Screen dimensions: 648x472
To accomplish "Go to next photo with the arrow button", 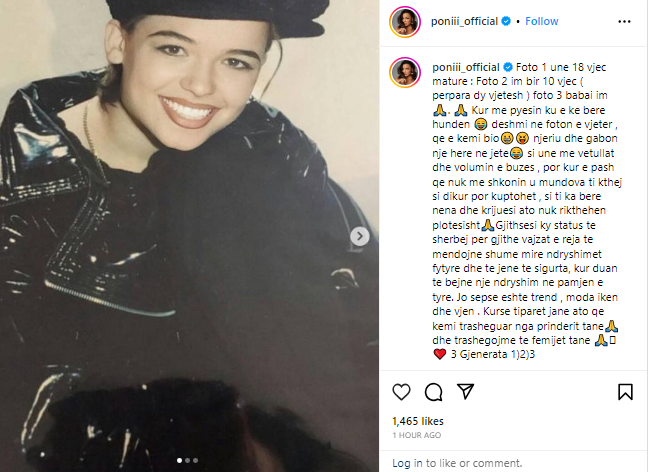I will (360, 236).
